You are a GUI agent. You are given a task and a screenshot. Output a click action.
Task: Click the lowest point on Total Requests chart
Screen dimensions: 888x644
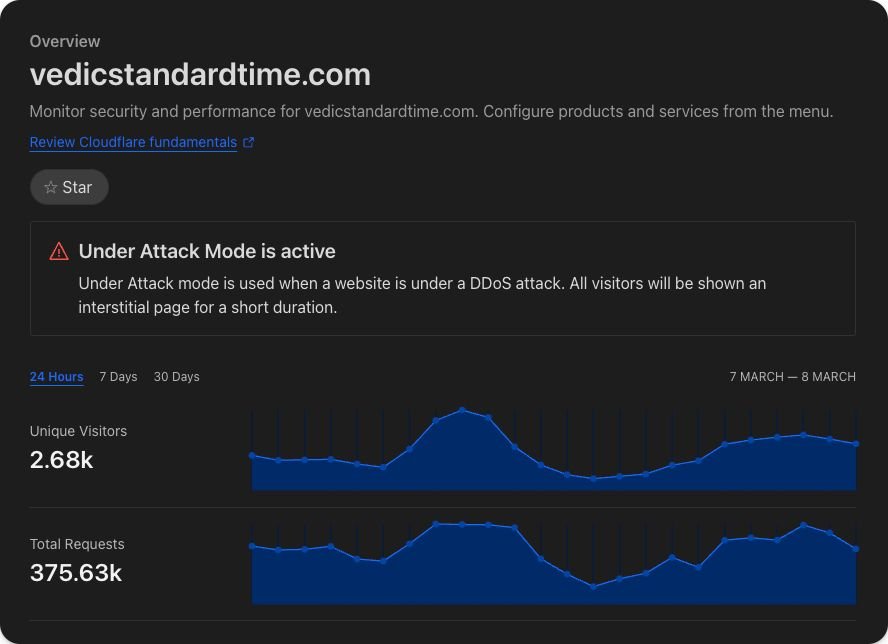(x=593, y=587)
